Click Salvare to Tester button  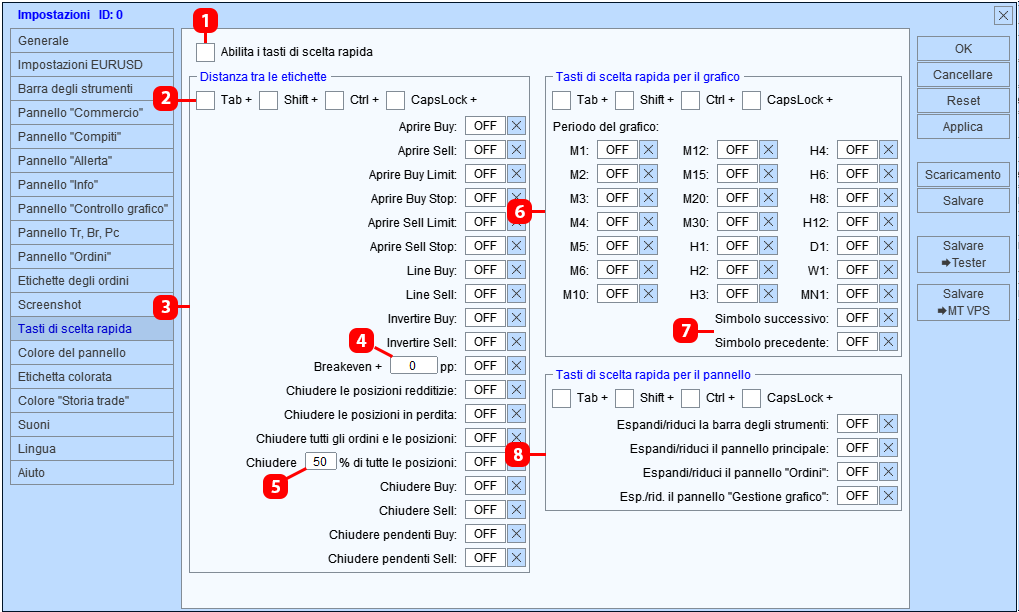(964, 255)
